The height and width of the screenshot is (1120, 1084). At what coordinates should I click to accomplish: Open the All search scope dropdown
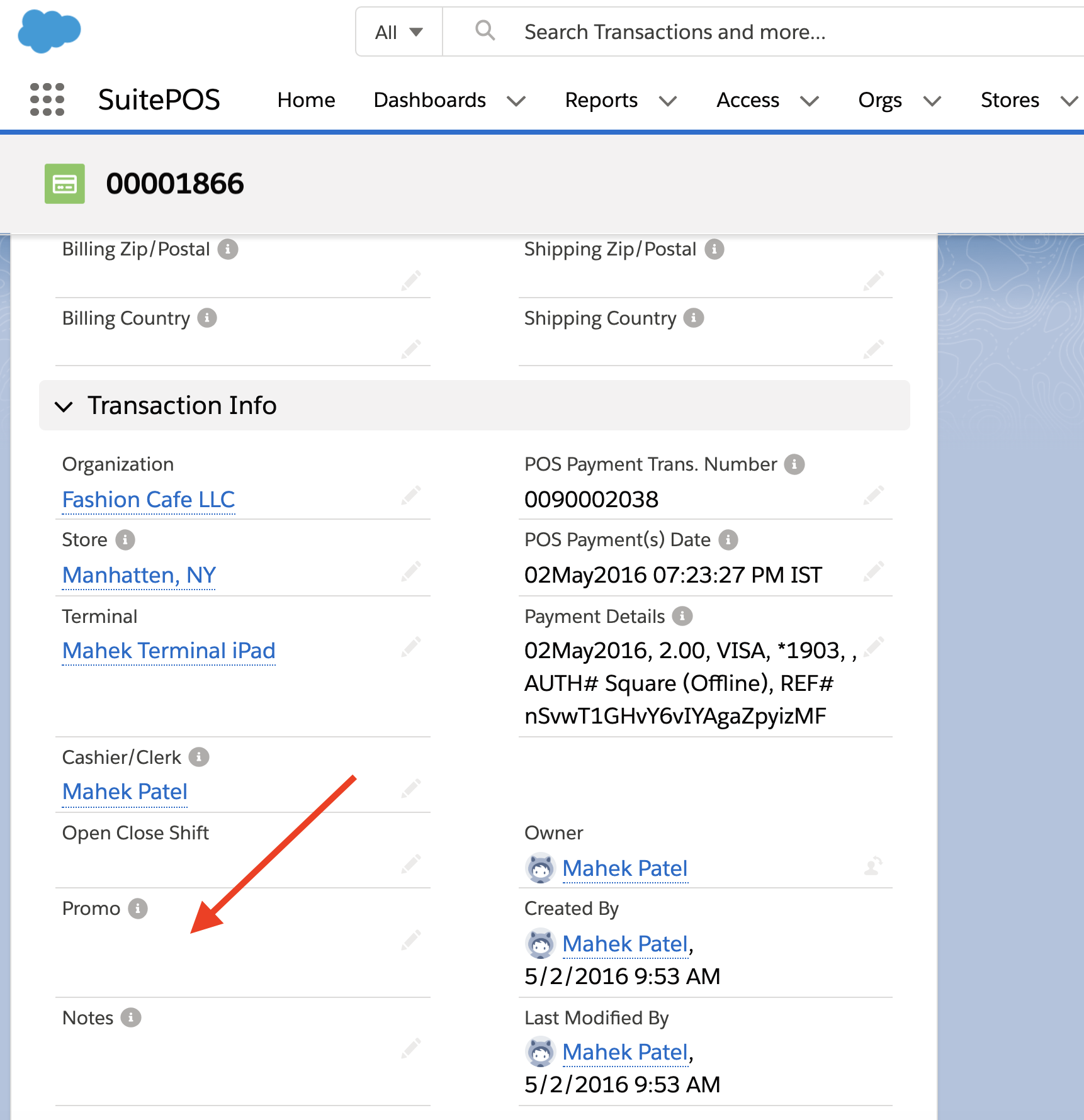tap(399, 32)
